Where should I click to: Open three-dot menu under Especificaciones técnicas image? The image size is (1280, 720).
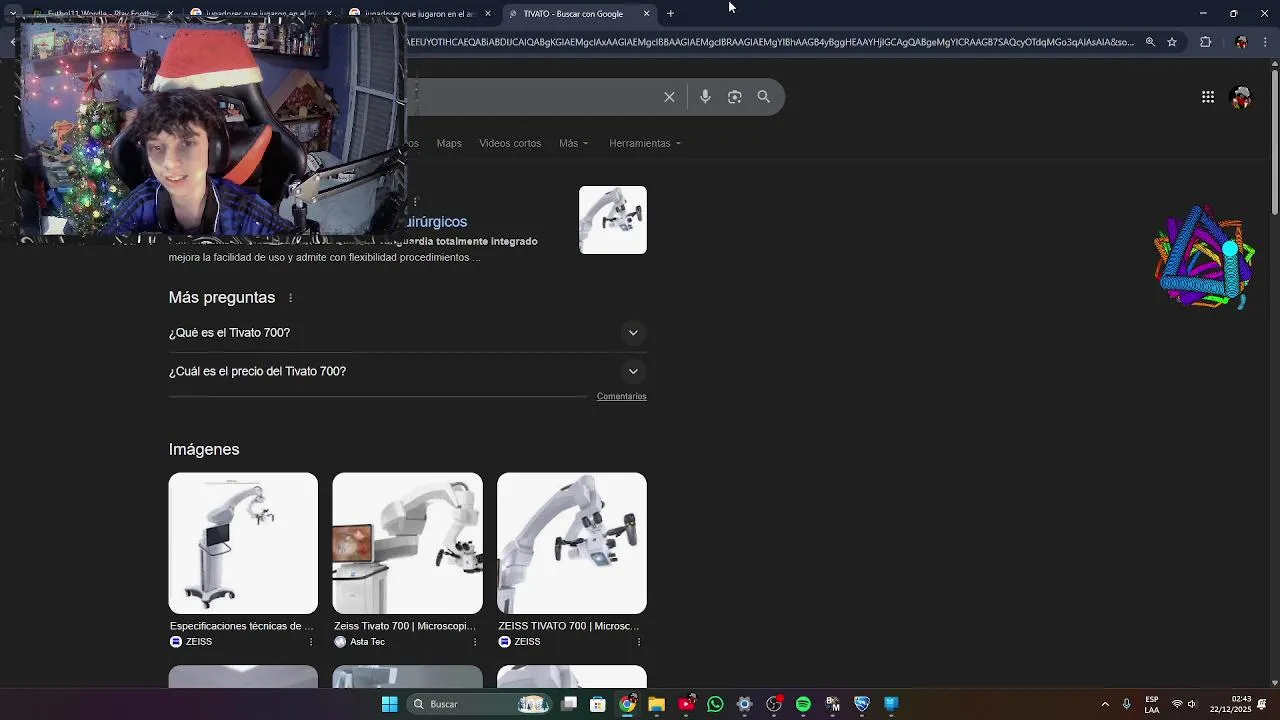[x=311, y=642]
